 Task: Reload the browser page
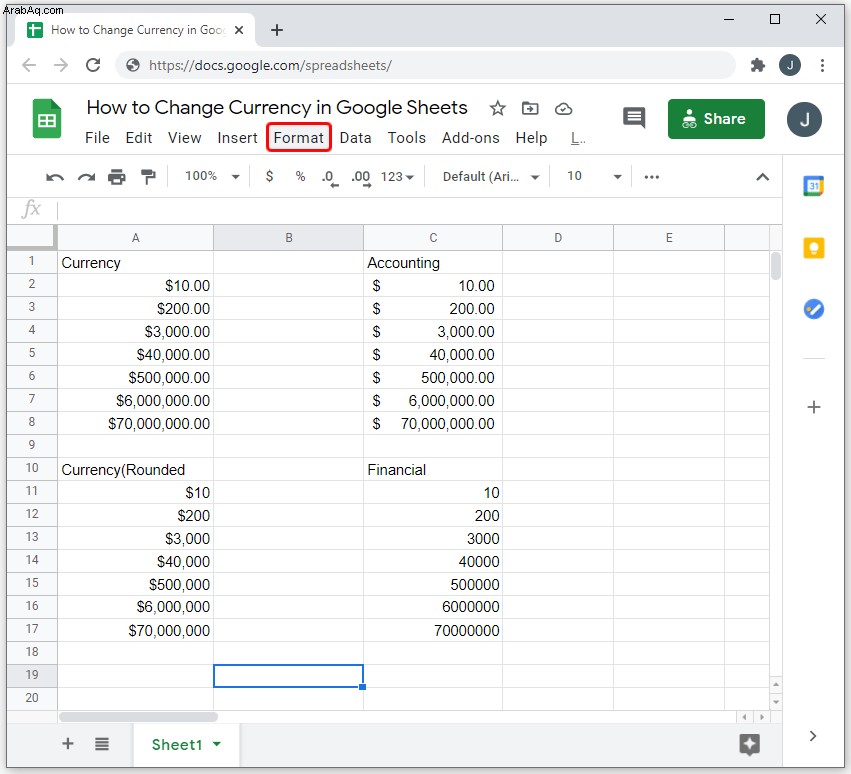[x=93, y=65]
